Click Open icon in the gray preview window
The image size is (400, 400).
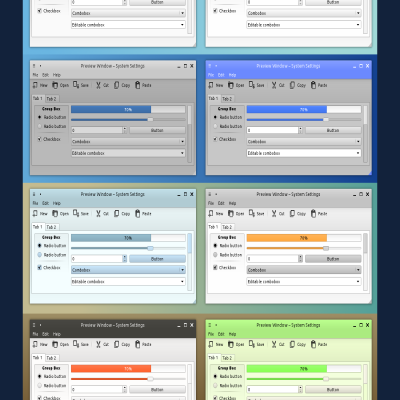click(x=55, y=85)
